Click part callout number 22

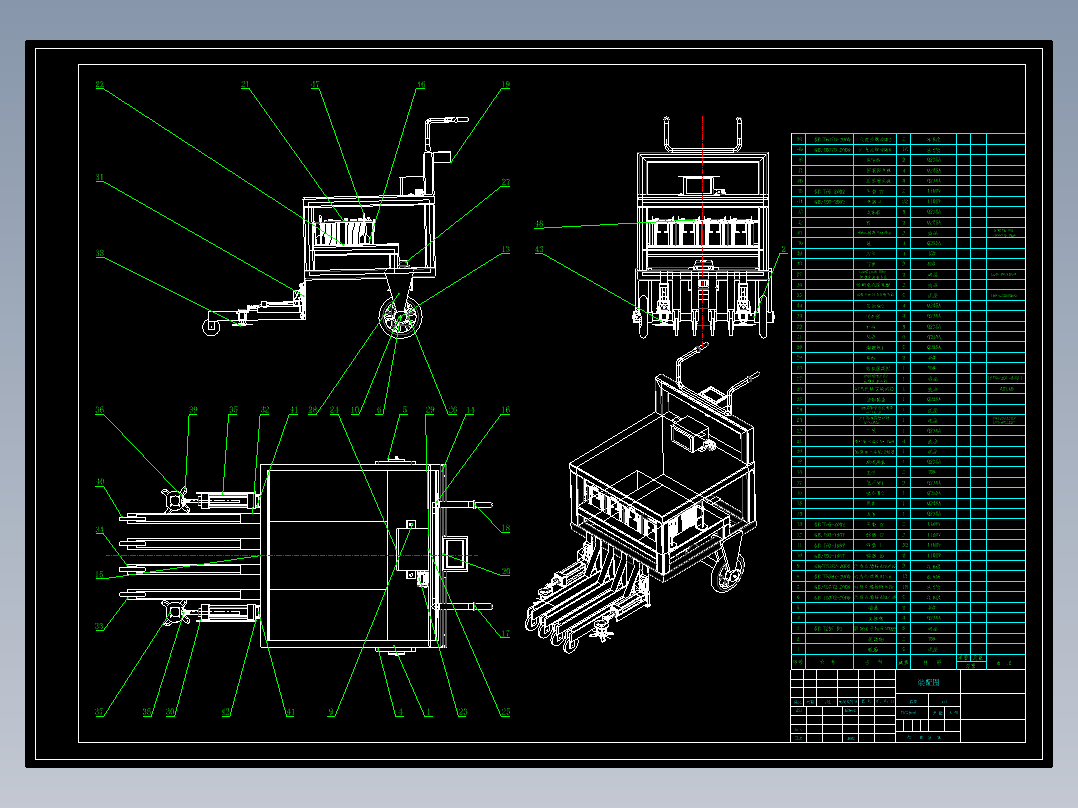(x=100, y=85)
